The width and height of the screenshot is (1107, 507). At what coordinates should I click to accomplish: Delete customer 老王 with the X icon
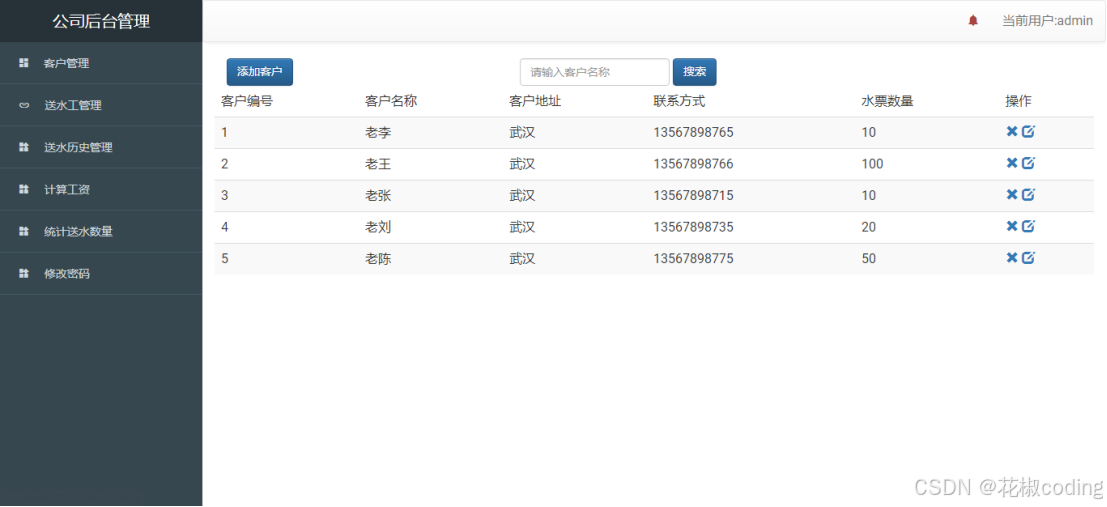pyautogui.click(x=1012, y=163)
